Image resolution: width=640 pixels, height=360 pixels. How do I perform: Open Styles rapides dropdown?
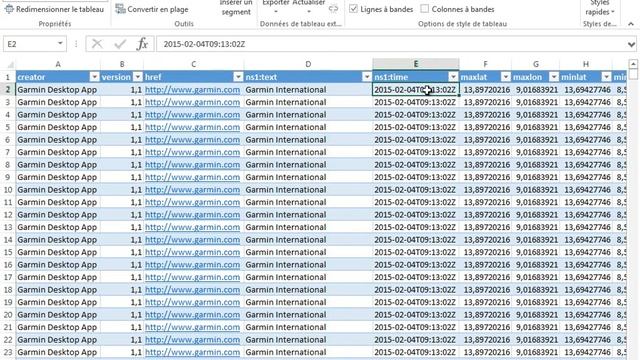600,8
